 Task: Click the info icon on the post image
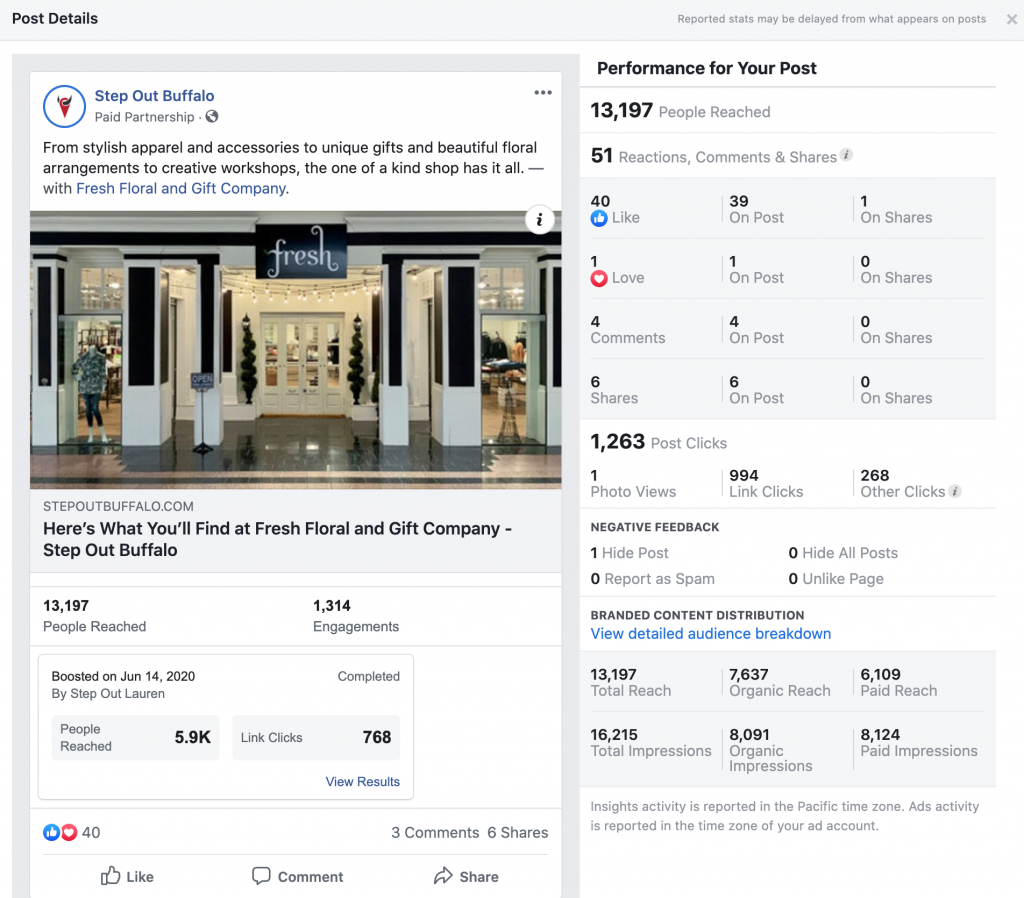click(x=539, y=220)
